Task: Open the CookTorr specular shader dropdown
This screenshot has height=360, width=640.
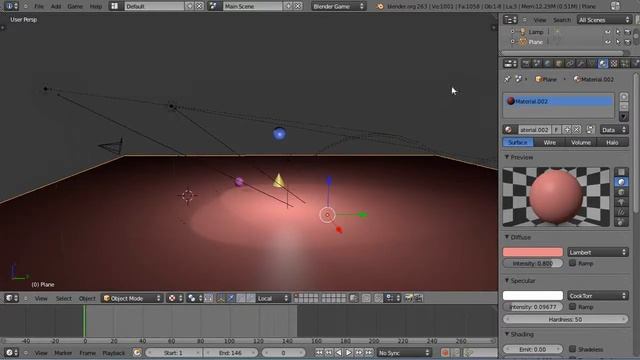Action: pos(598,296)
